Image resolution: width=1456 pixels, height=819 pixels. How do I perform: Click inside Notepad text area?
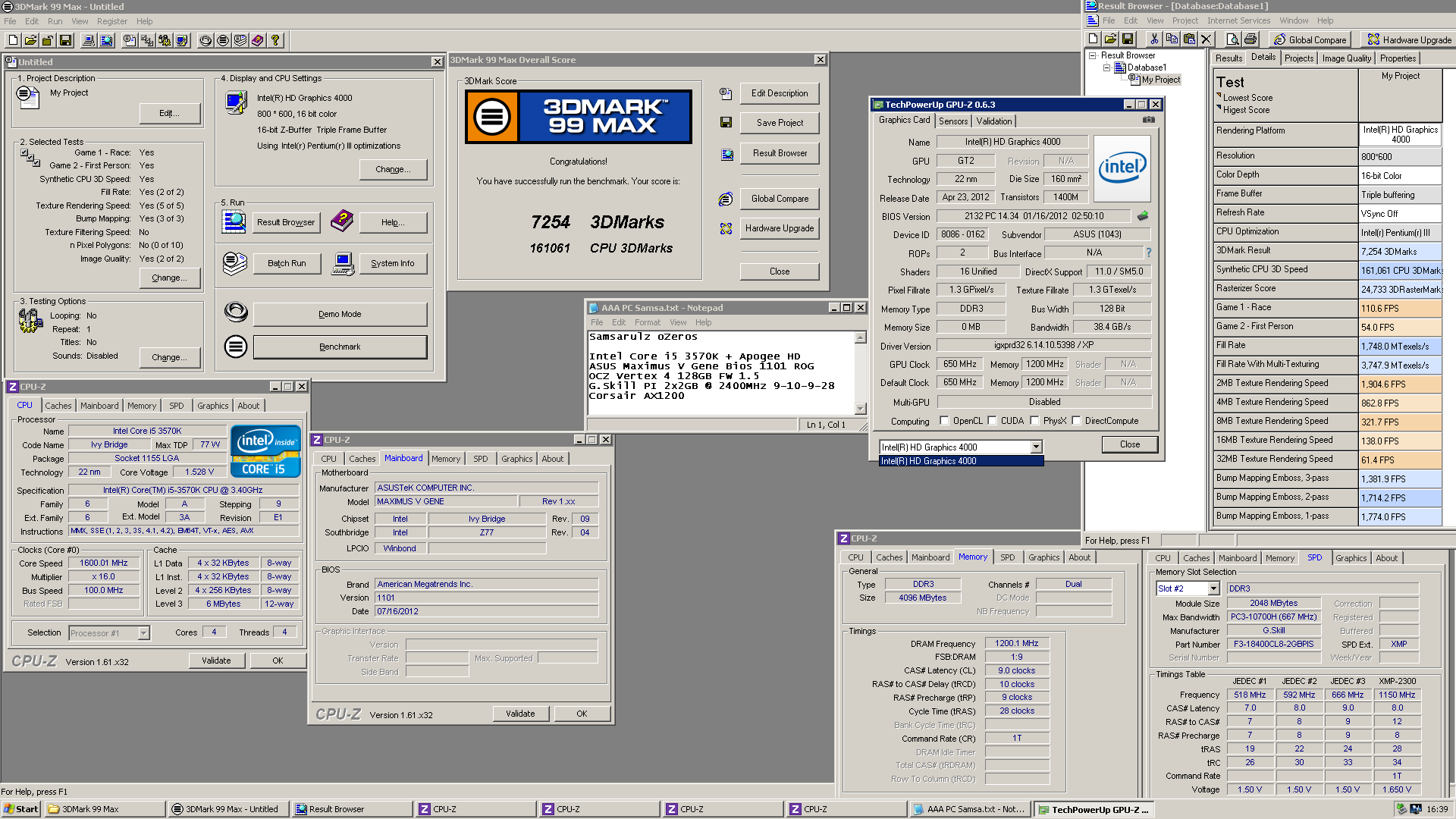720,373
